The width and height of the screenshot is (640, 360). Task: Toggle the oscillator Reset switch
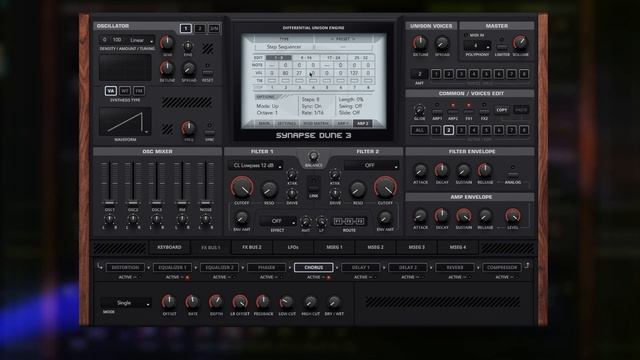tap(208, 72)
